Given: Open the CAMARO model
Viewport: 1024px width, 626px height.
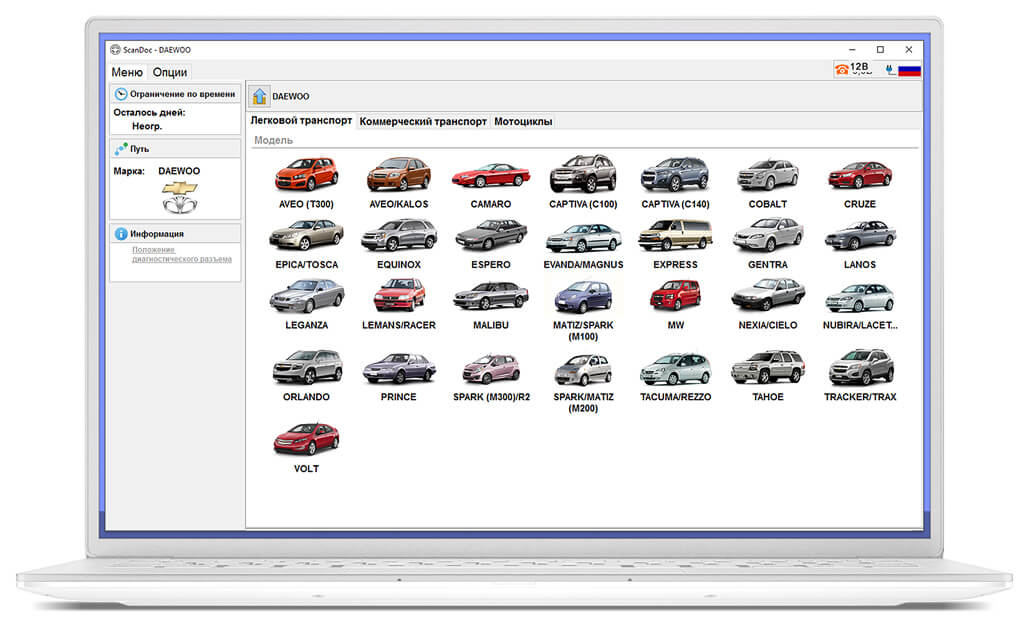Looking at the screenshot, I should (x=490, y=183).
